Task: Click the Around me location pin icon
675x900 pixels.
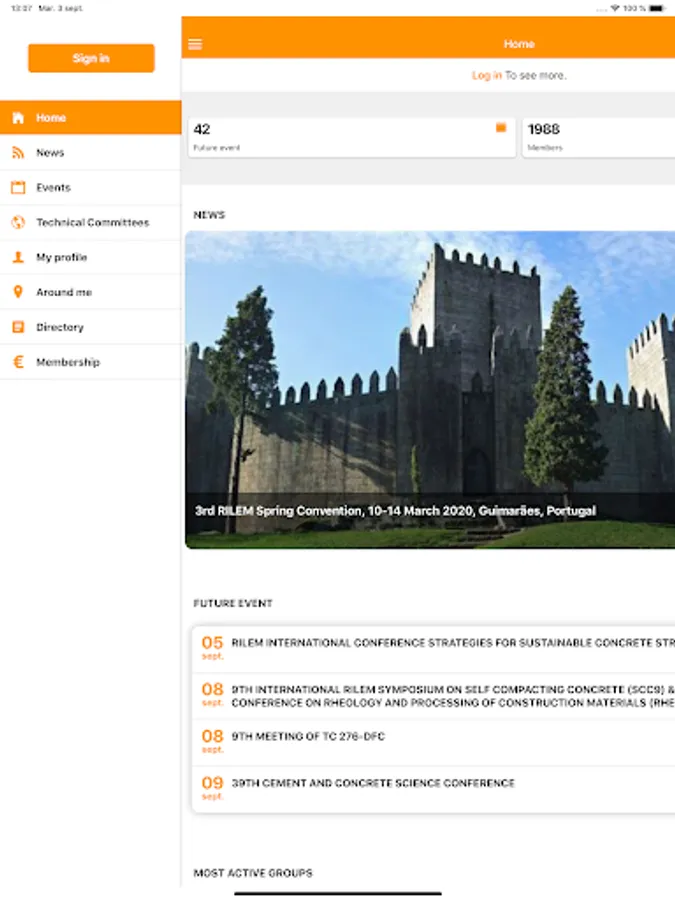Action: coord(18,292)
